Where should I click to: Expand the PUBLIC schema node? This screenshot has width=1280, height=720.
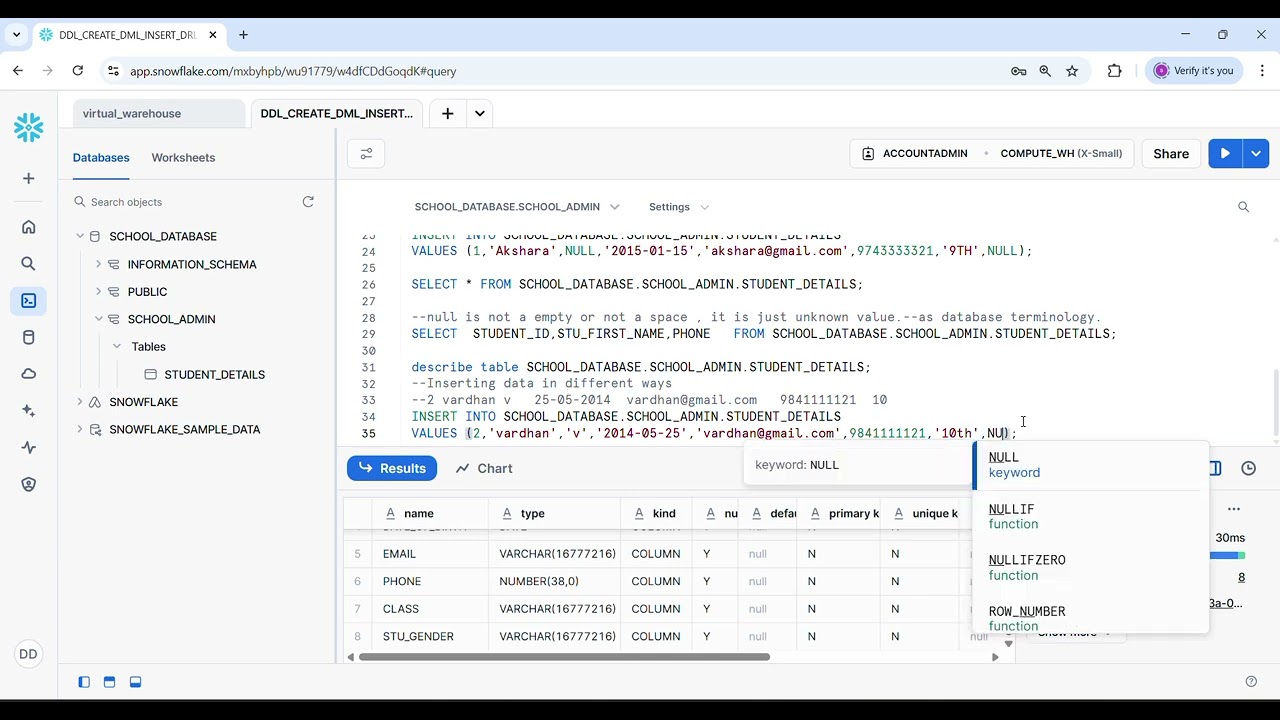[98, 292]
